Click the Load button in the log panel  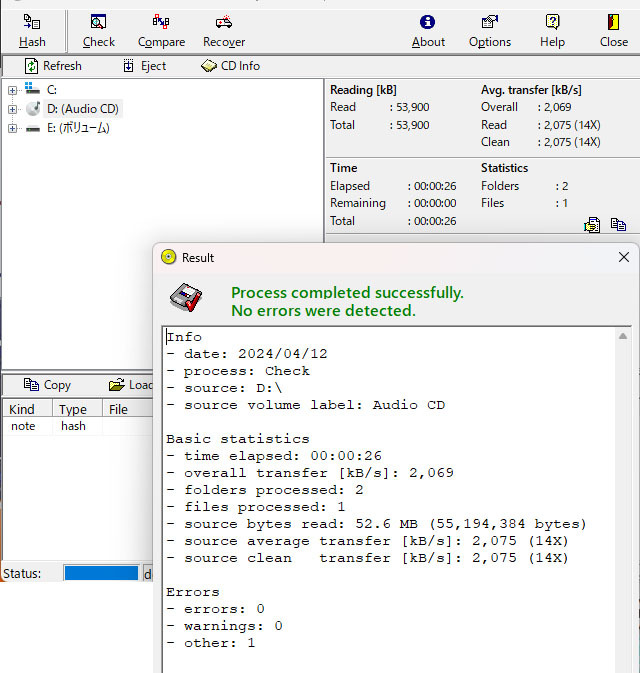pyautogui.click(x=131, y=385)
